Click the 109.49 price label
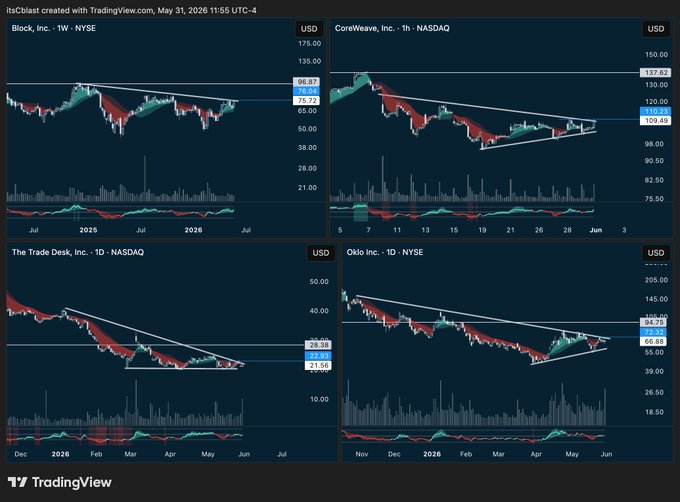 [x=656, y=121]
